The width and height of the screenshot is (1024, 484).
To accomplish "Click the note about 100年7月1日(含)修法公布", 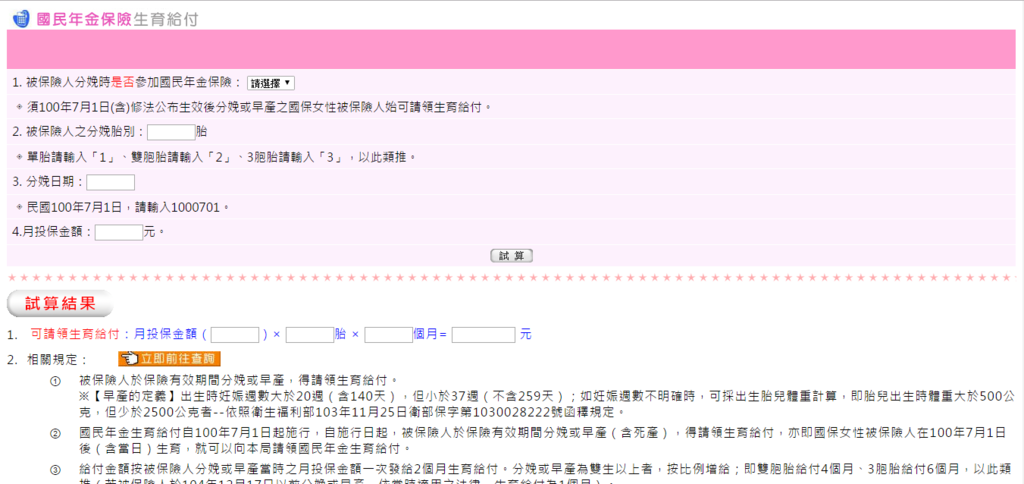I will tap(259, 107).
